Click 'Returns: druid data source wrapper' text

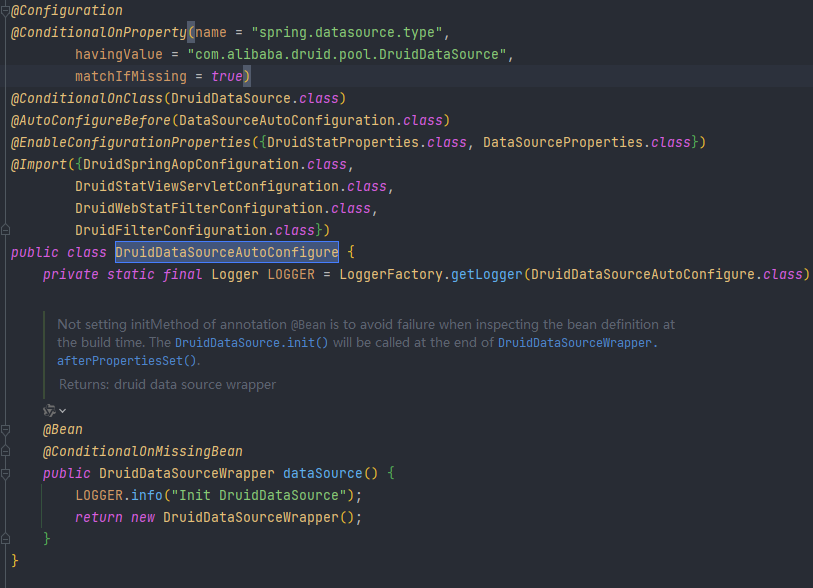click(167, 385)
